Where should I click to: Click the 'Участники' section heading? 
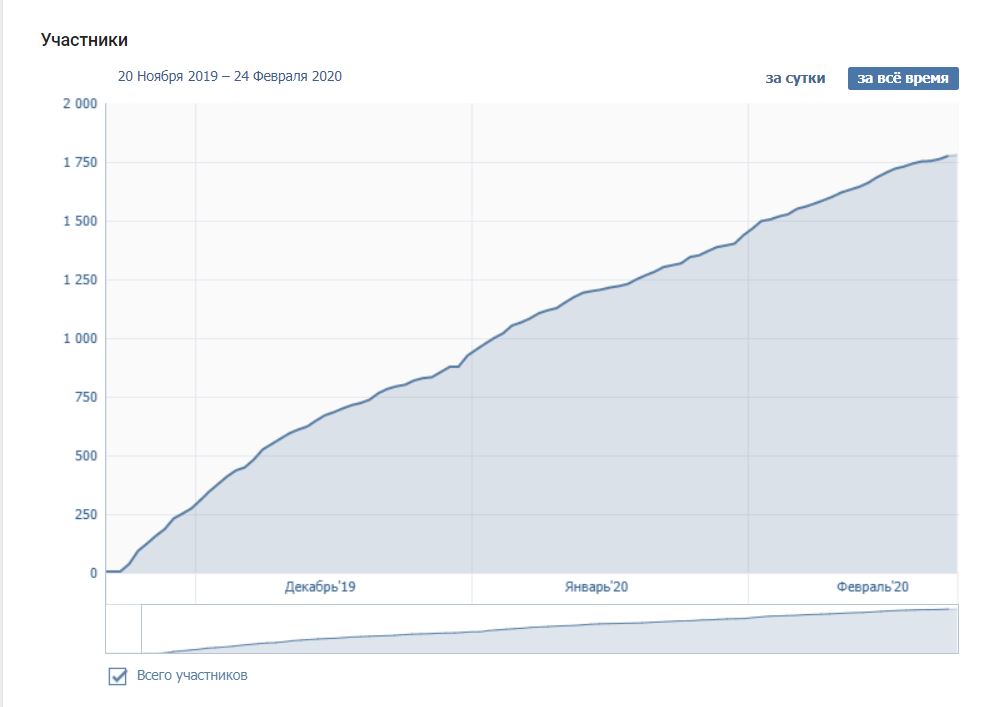pyautogui.click(x=84, y=40)
